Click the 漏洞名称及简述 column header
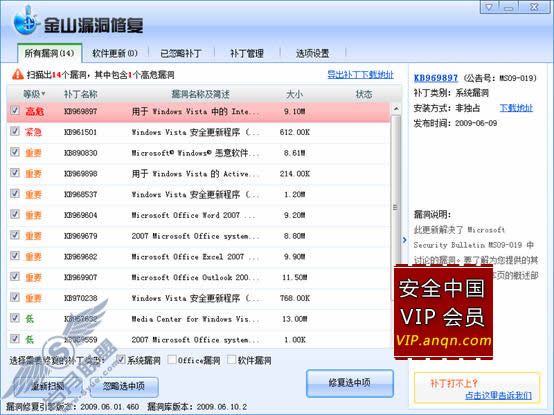Image resolution: width=554 pixels, height=415 pixels. click(x=200, y=94)
